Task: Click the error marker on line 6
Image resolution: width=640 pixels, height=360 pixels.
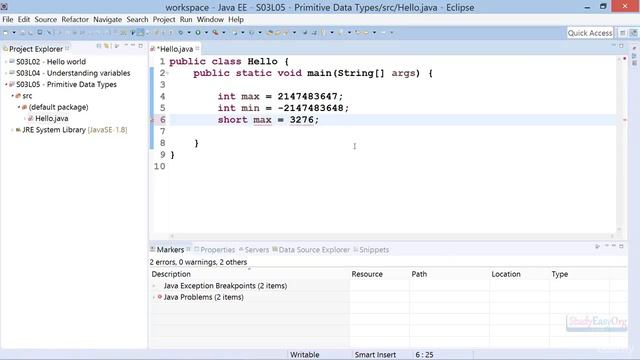Action: 152,120
